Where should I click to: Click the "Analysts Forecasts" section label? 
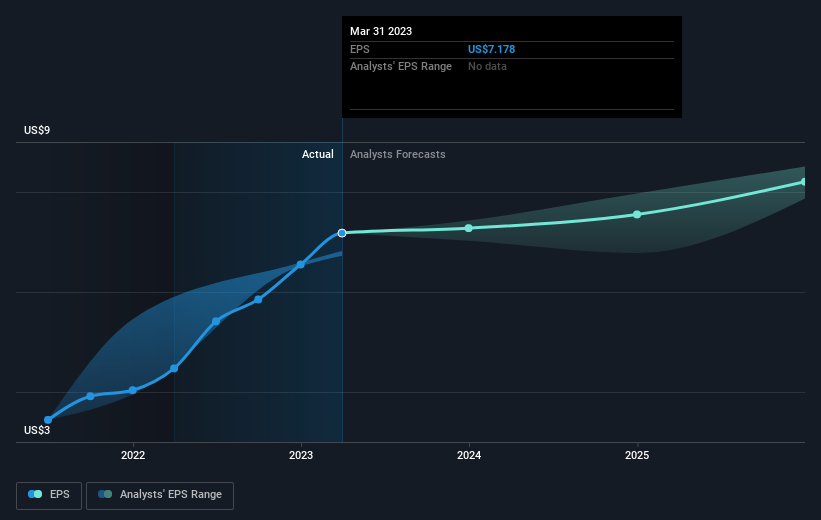point(398,154)
